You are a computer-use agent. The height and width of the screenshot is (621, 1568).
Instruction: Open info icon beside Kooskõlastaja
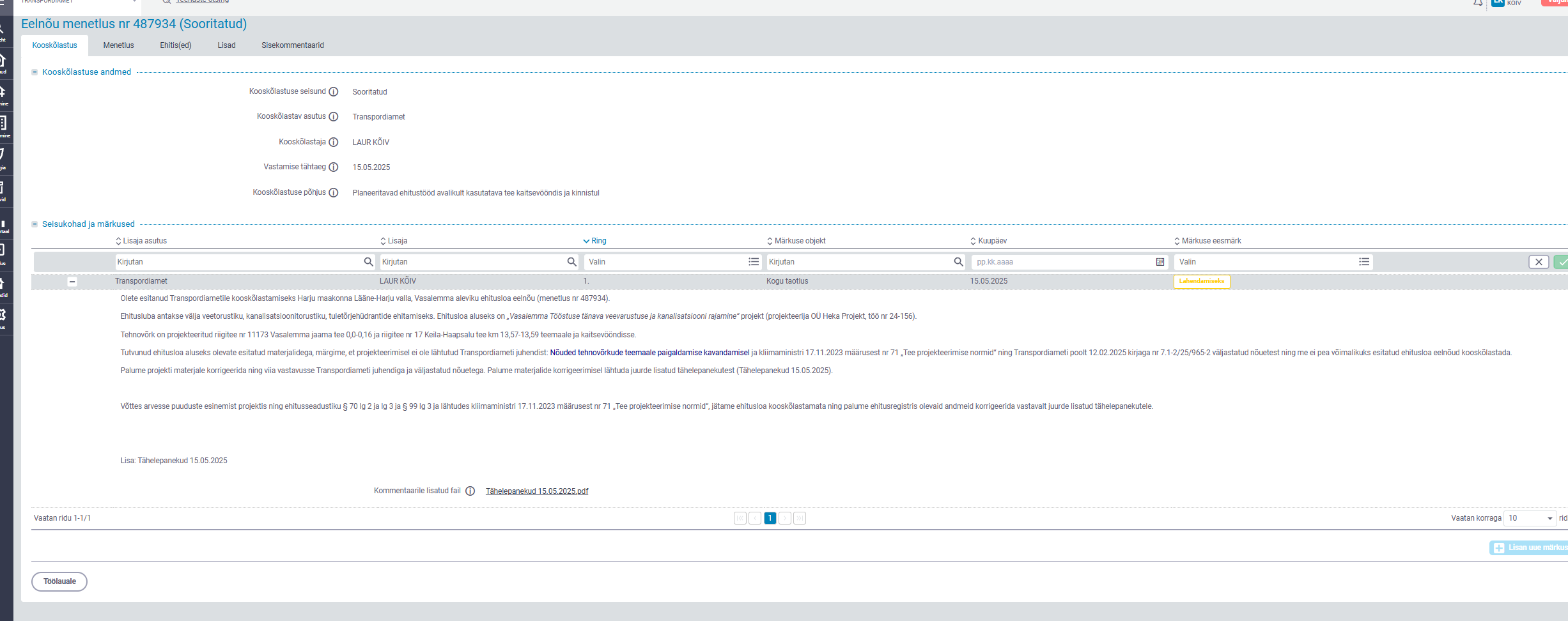pyautogui.click(x=333, y=142)
